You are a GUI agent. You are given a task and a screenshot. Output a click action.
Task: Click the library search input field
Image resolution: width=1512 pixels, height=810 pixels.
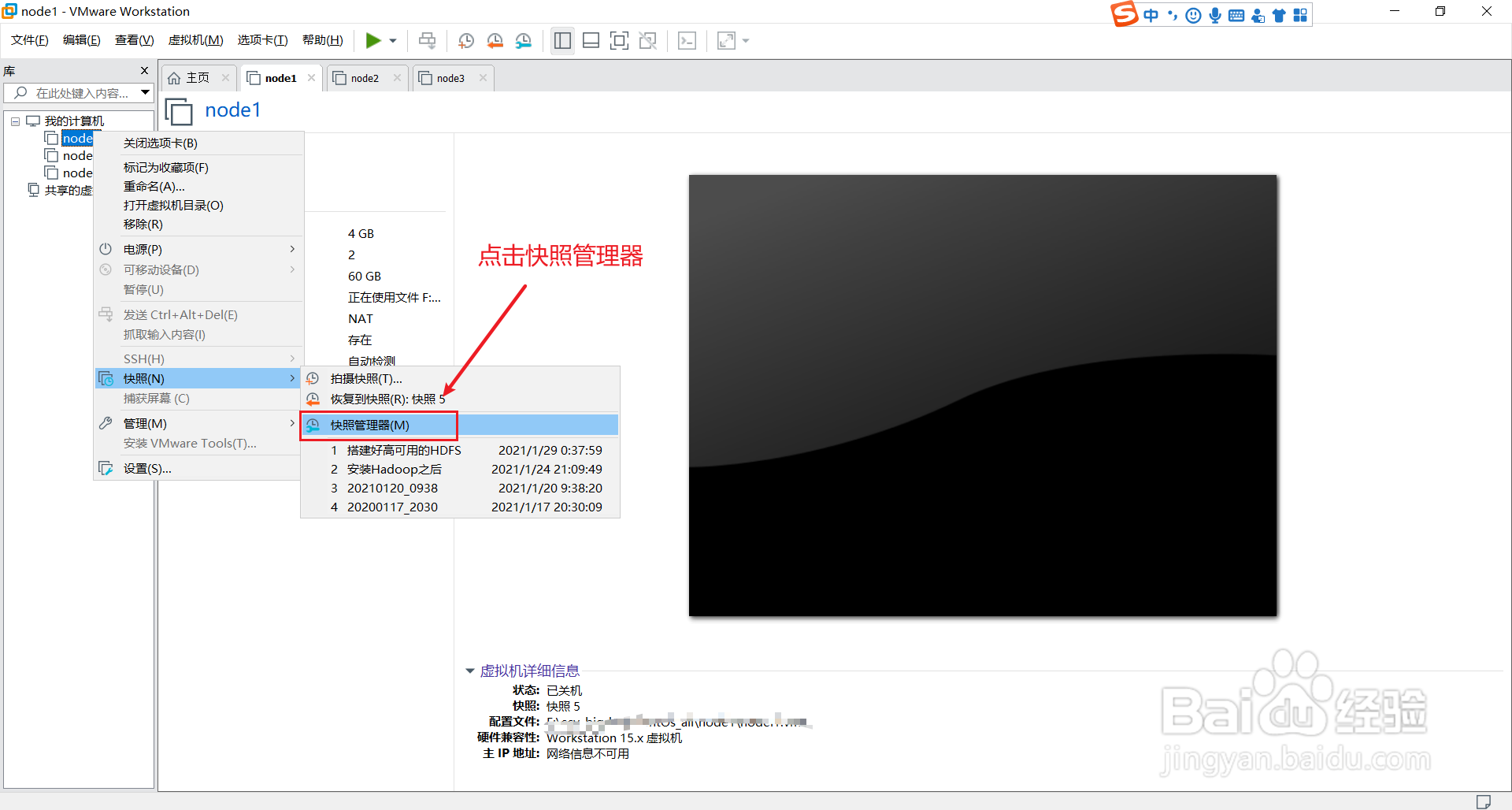[79, 92]
